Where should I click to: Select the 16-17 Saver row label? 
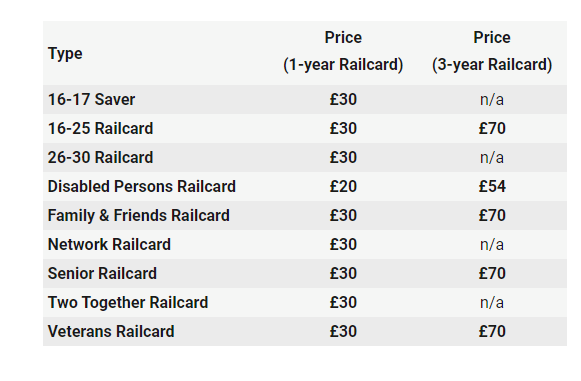[91, 100]
